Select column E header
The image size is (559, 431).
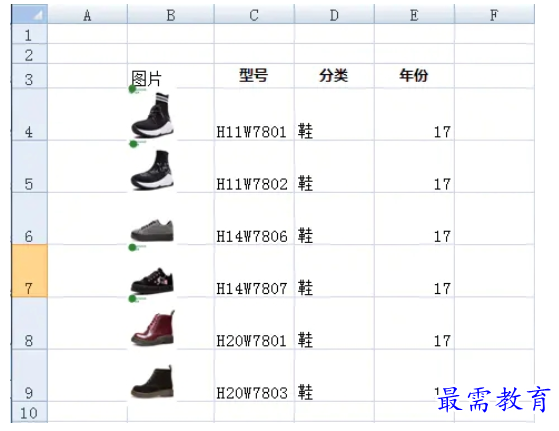coord(415,14)
